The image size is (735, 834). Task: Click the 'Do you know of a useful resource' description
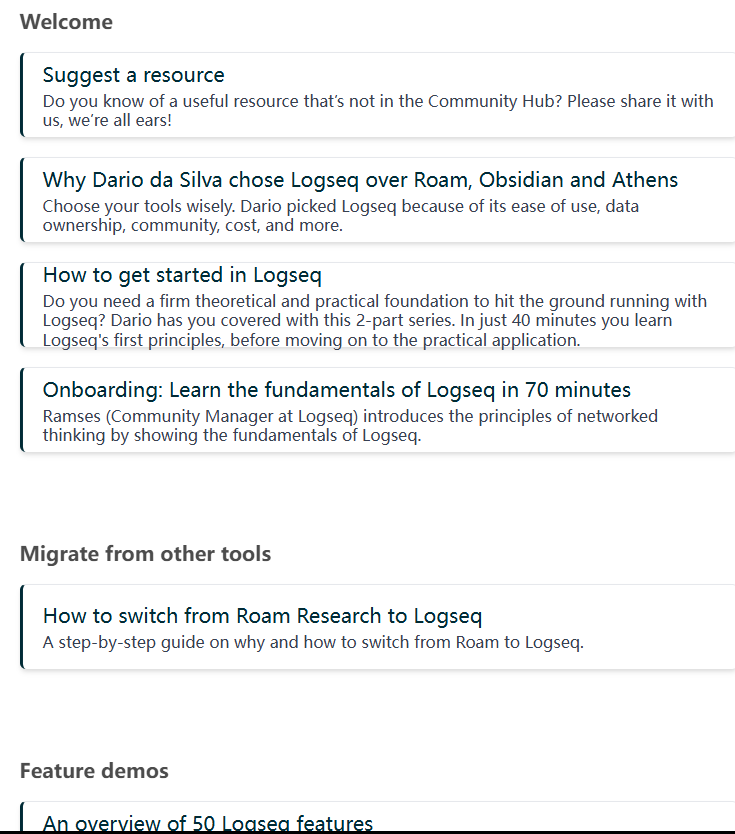tap(378, 110)
